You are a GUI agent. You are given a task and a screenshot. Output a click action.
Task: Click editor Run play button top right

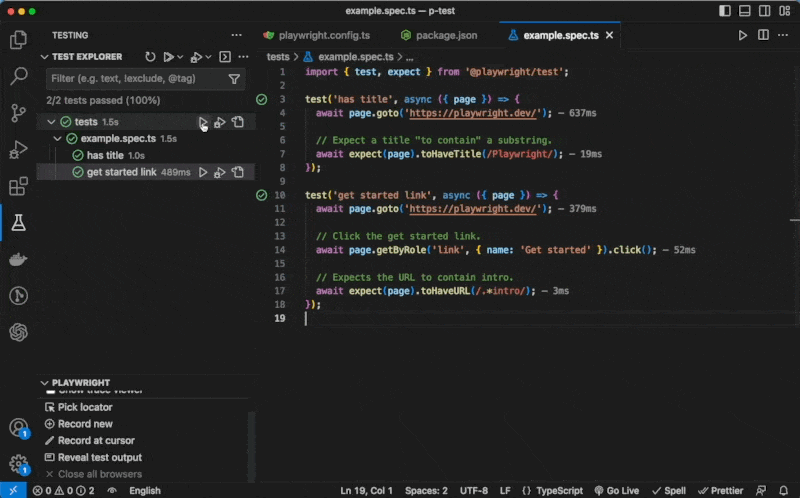(743, 35)
